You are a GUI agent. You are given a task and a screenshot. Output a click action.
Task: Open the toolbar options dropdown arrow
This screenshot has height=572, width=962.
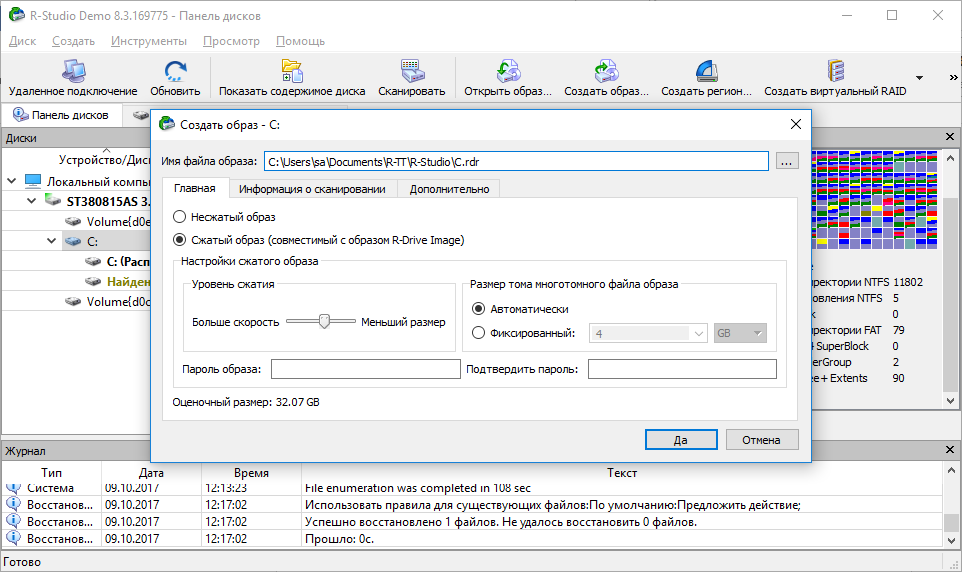tap(919, 78)
